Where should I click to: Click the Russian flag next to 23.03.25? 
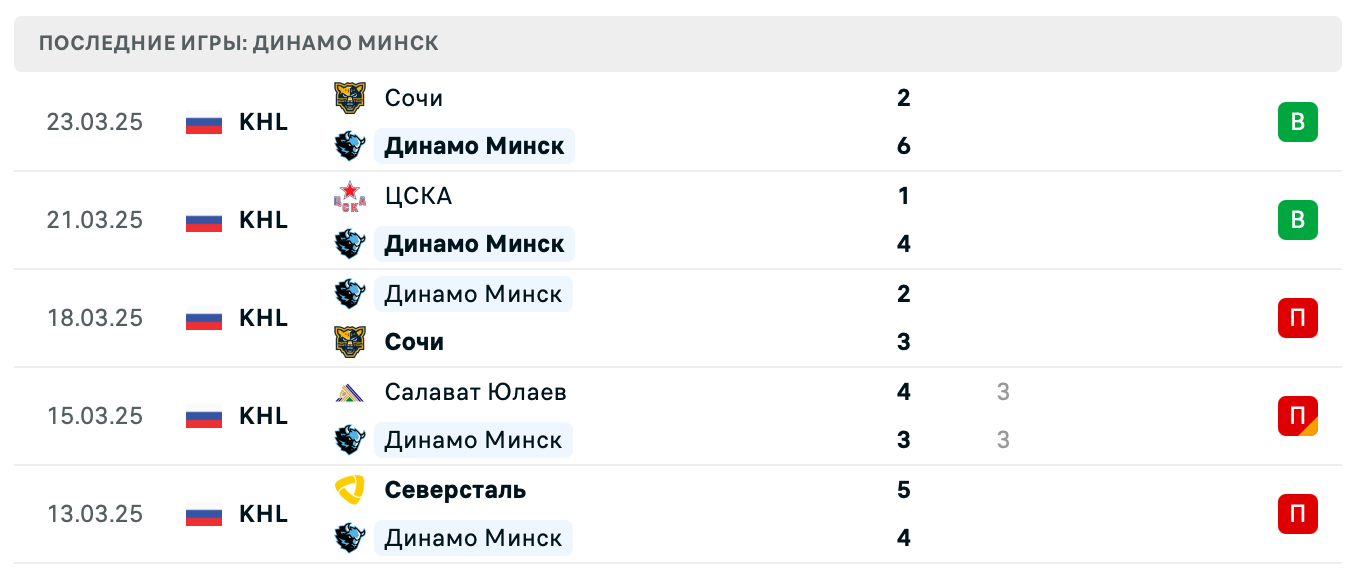tap(204, 123)
